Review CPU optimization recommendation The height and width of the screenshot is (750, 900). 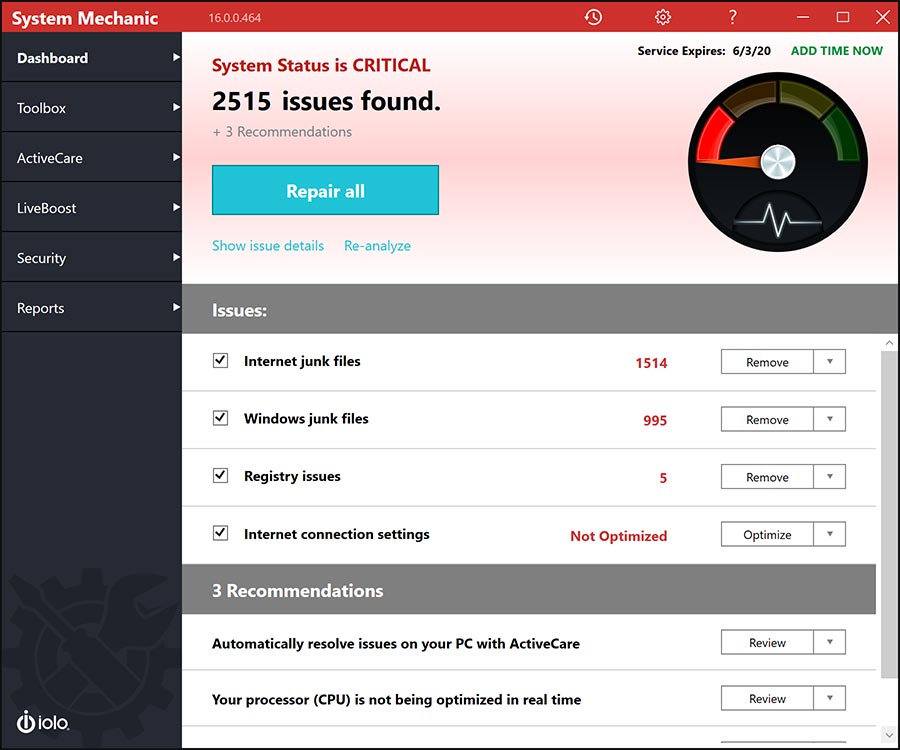pyautogui.click(x=767, y=698)
